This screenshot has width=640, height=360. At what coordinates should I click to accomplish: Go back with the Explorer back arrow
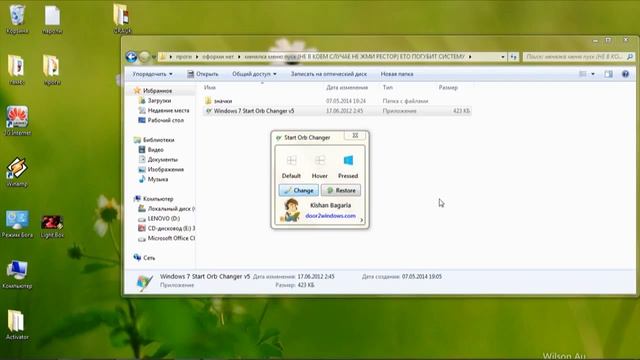(x=131, y=57)
